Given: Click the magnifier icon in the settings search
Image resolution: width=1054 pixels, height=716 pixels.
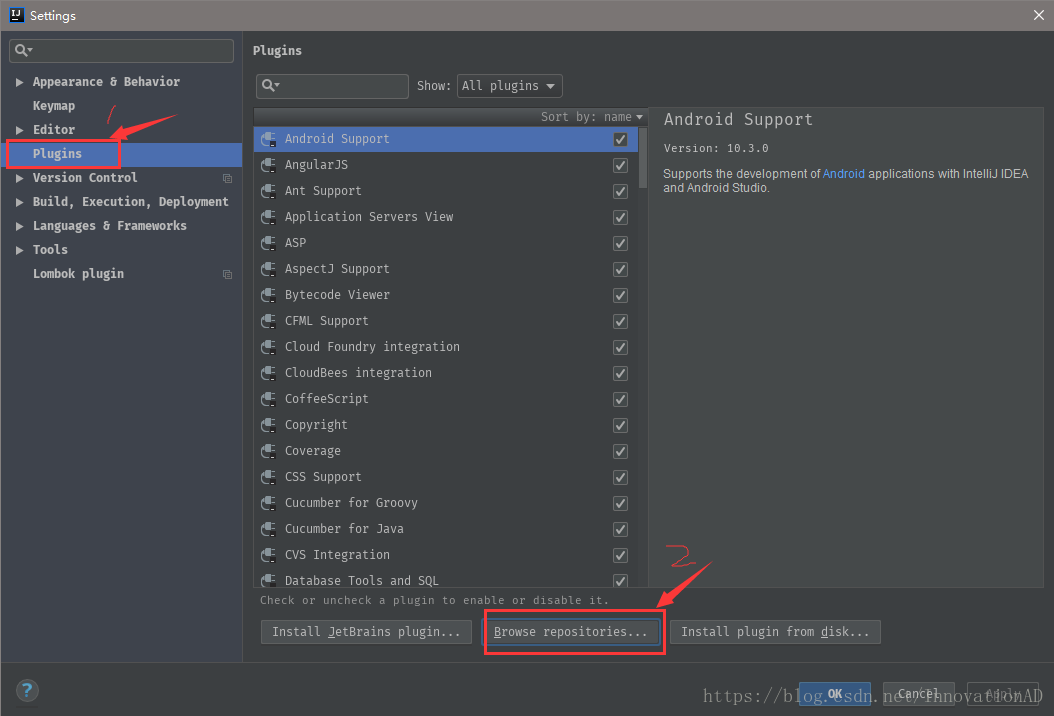Looking at the screenshot, I should pos(22,50).
